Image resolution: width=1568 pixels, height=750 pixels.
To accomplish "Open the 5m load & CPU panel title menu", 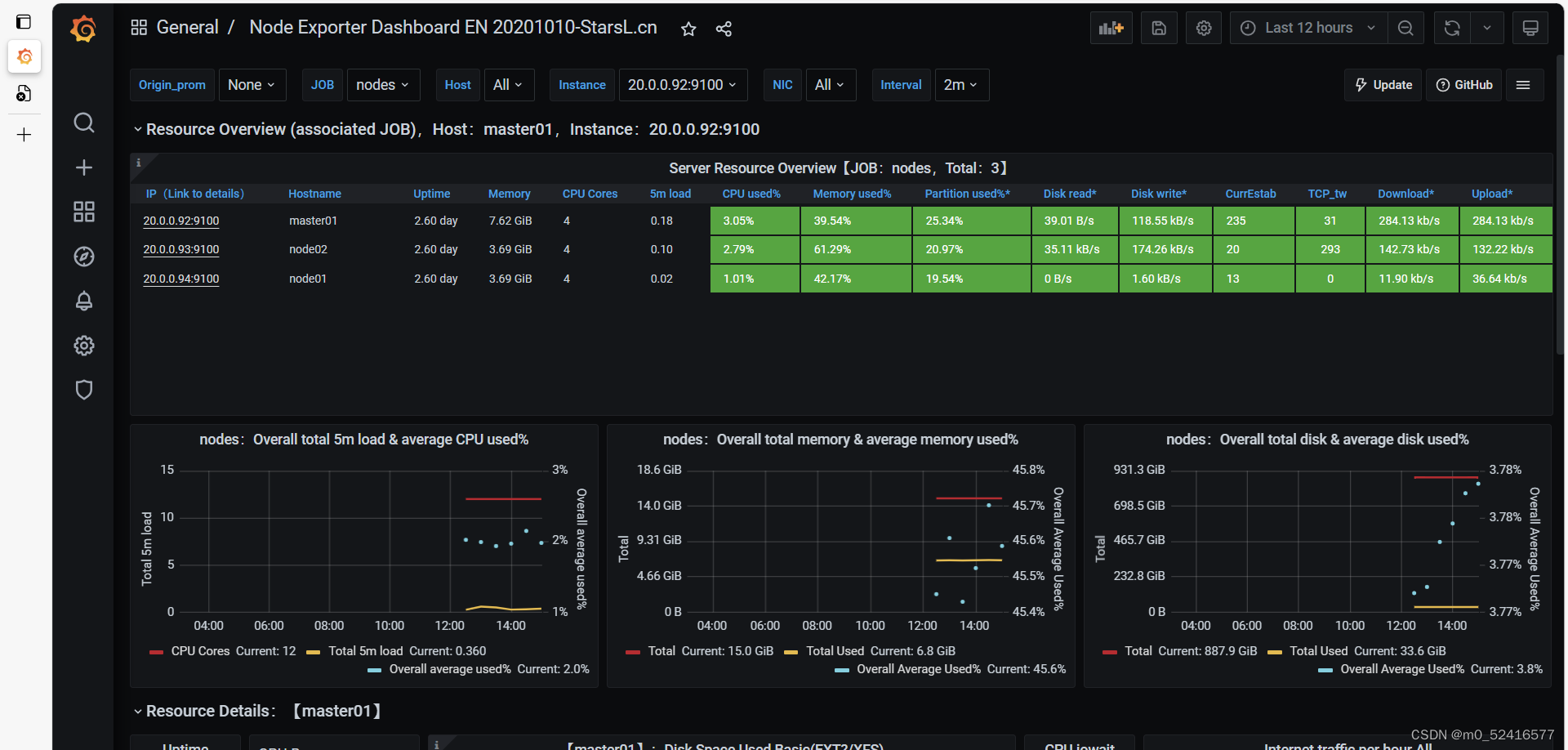I will (x=363, y=440).
